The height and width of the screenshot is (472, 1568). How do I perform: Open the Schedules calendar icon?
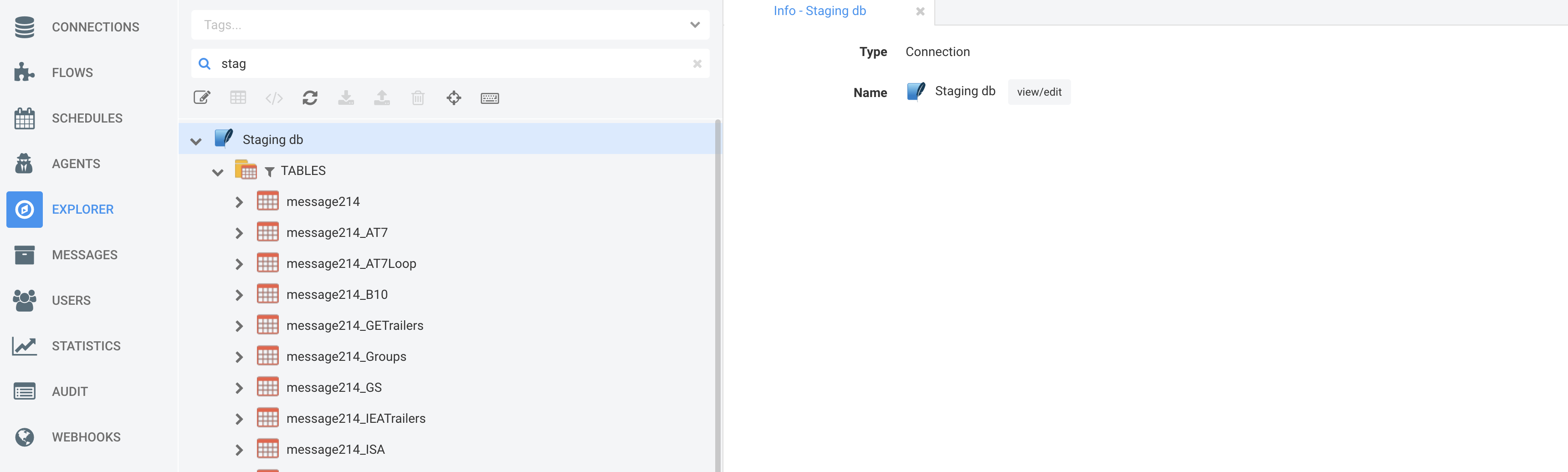tap(24, 118)
